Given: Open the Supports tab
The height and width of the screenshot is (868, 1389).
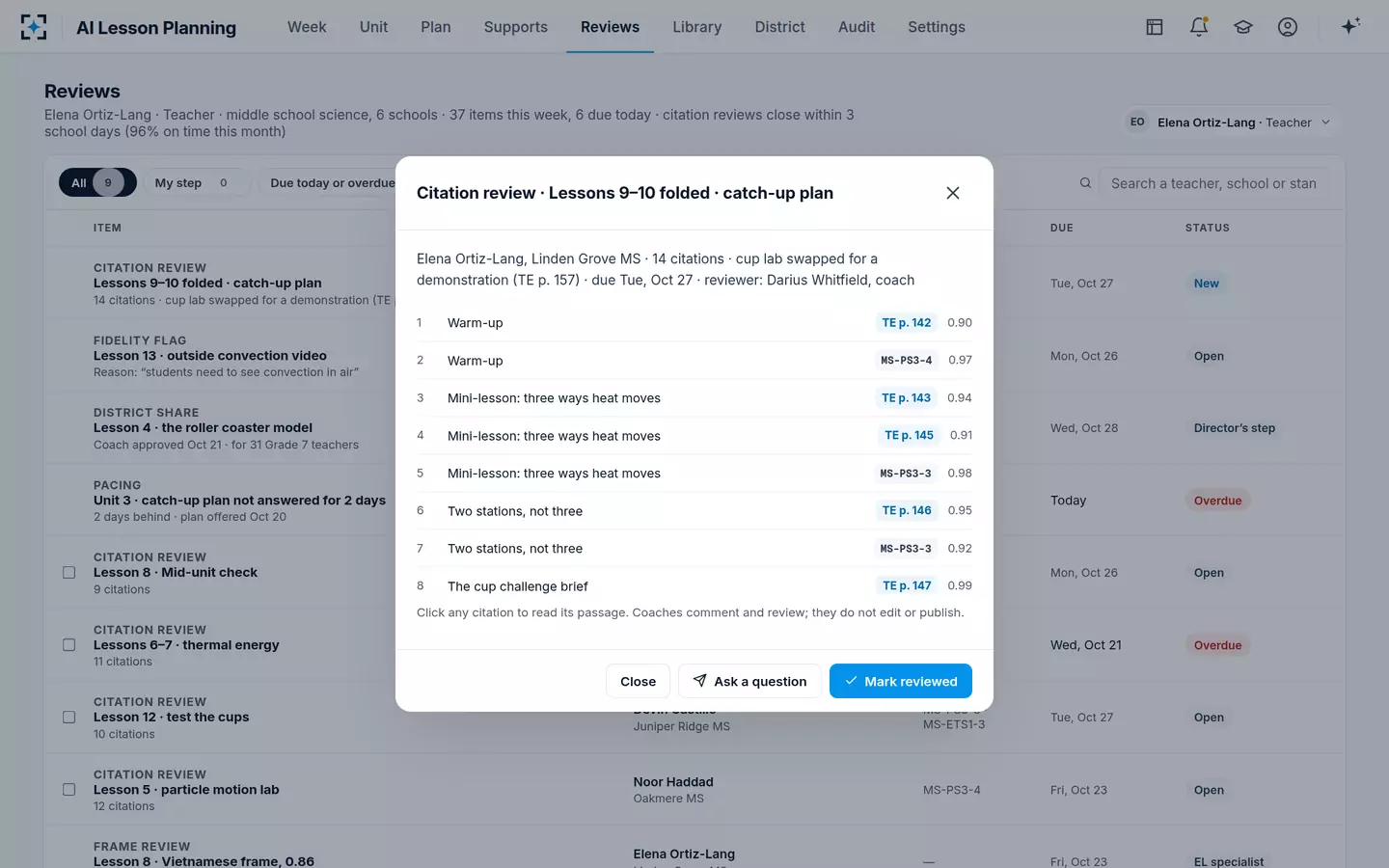Looking at the screenshot, I should 516,27.
